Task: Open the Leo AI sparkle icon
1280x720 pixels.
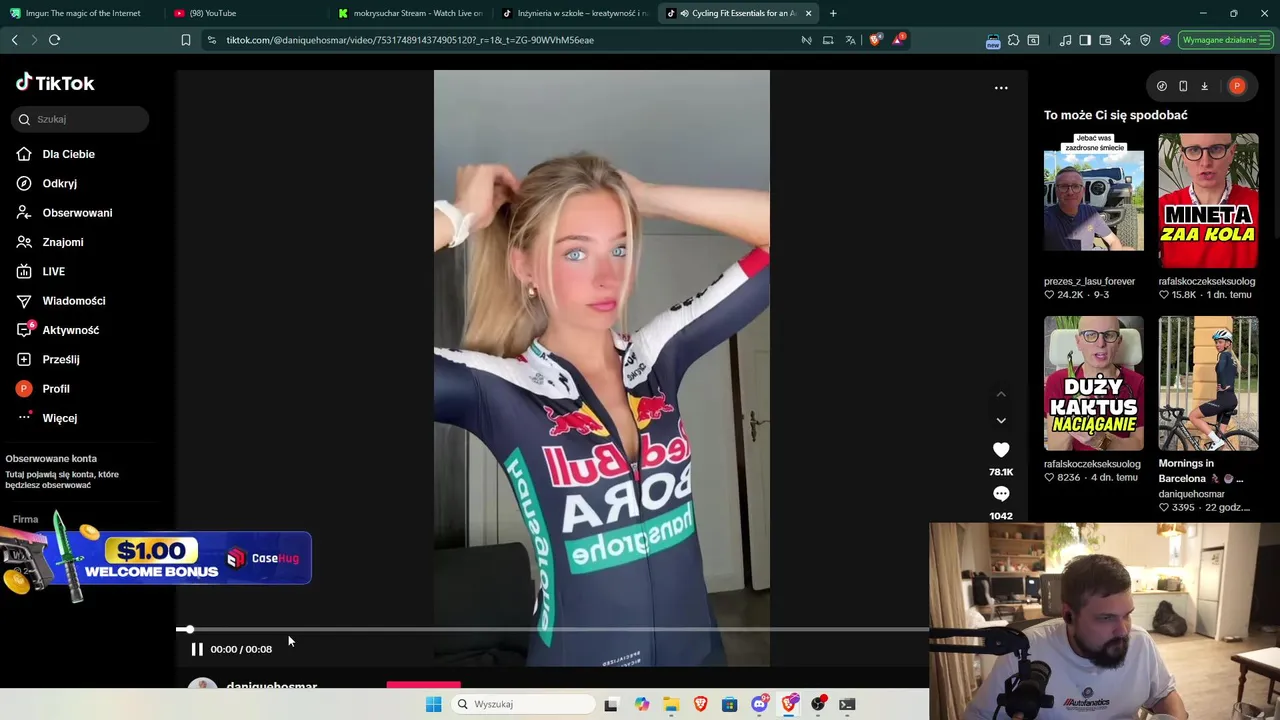Action: point(1125,40)
